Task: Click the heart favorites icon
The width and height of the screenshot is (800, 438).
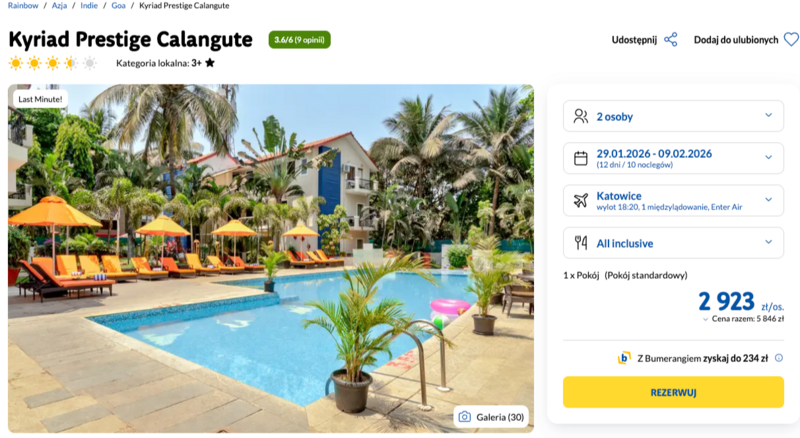Action: click(791, 40)
